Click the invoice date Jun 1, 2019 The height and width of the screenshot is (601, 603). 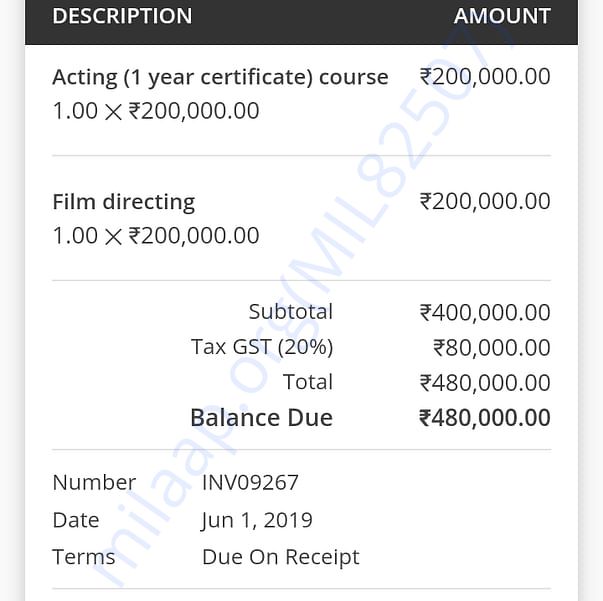point(257,520)
